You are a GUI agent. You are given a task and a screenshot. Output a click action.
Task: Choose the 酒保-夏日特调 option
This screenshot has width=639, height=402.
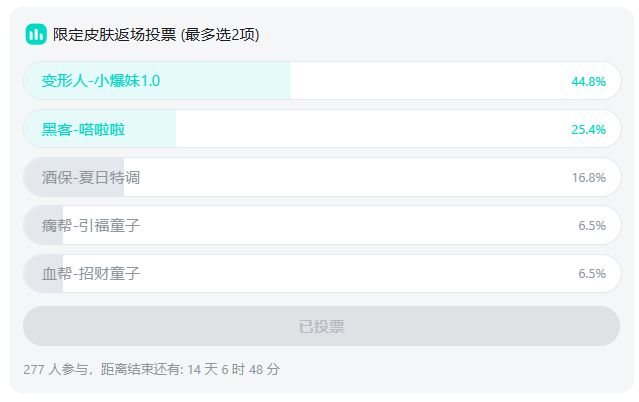[x=322, y=177]
